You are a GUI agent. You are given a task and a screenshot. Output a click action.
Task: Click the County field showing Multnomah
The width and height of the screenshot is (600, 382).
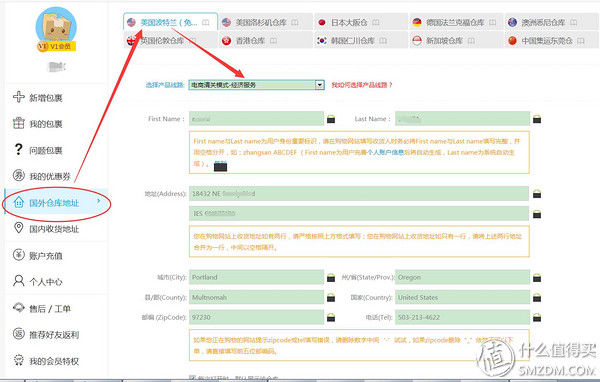pos(256,297)
